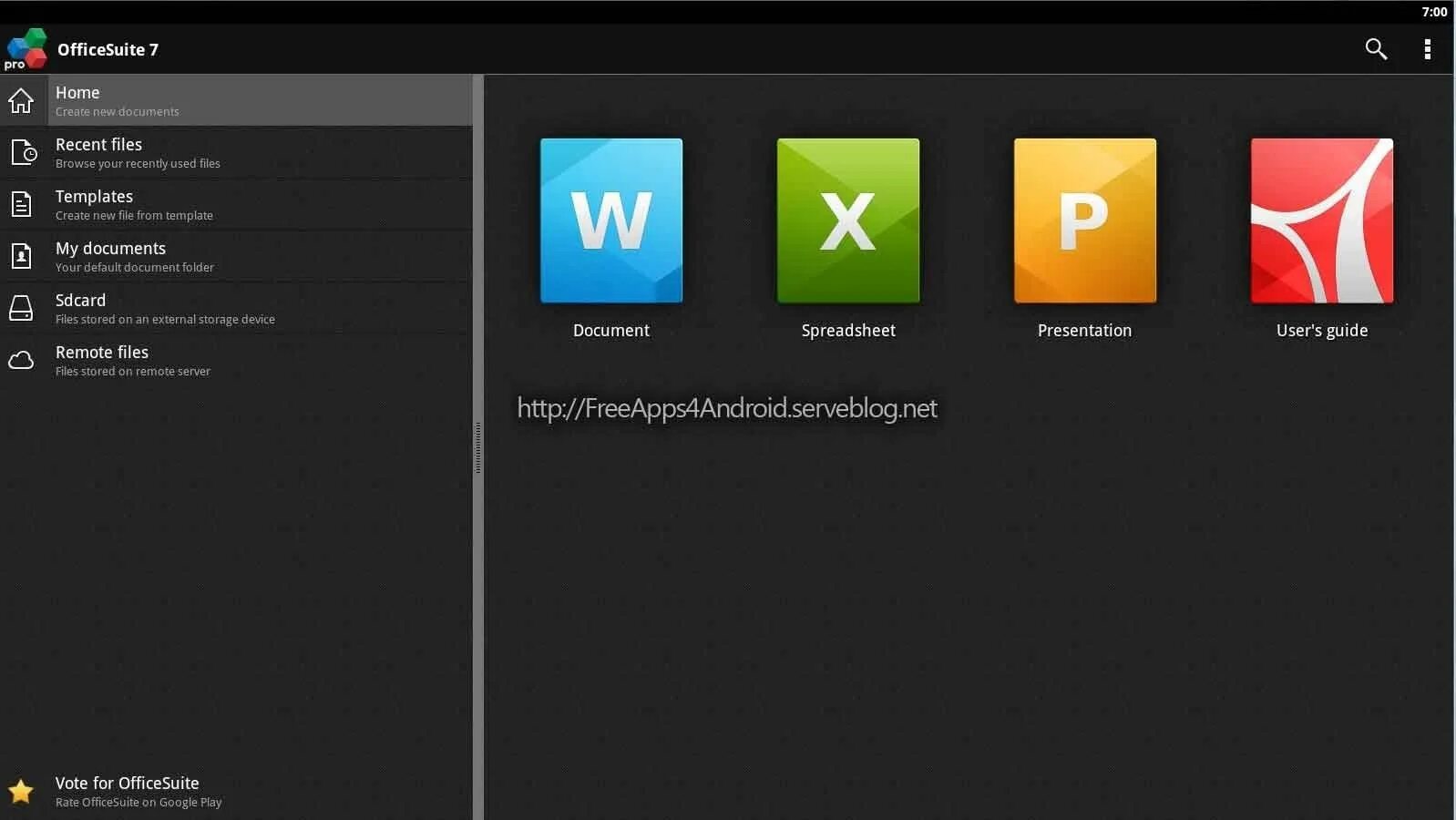The image size is (1456, 820).
Task: Click 'Create new file from template' text
Action: click(x=134, y=216)
